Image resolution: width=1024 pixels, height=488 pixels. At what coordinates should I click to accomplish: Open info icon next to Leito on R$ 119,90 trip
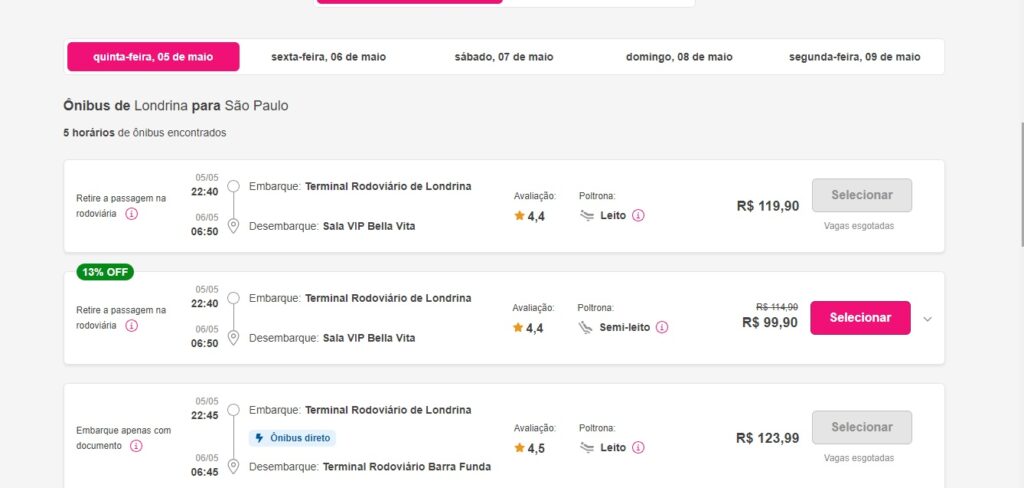(x=638, y=215)
